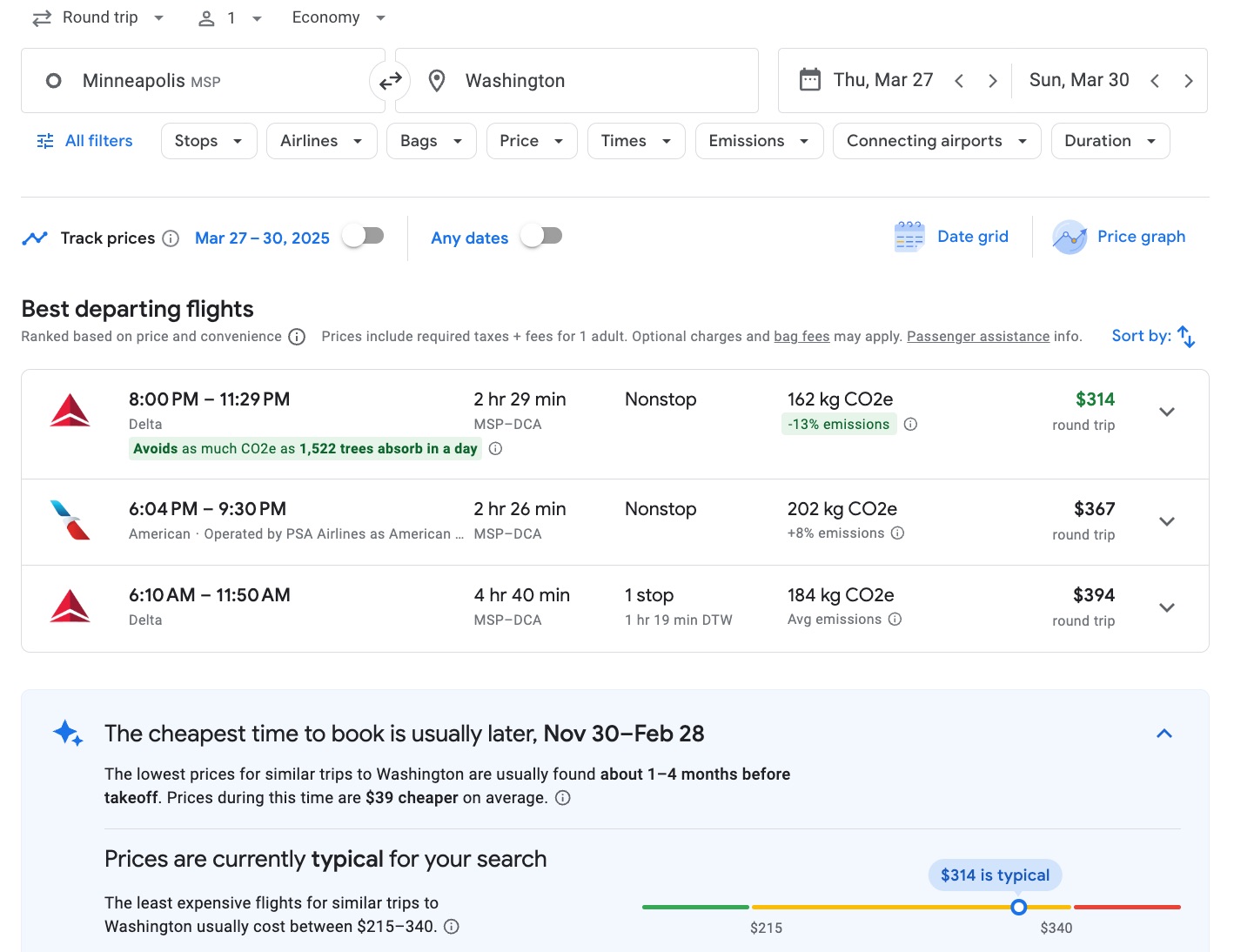Click the Track prices info circle
1234x952 pixels.
tap(171, 238)
